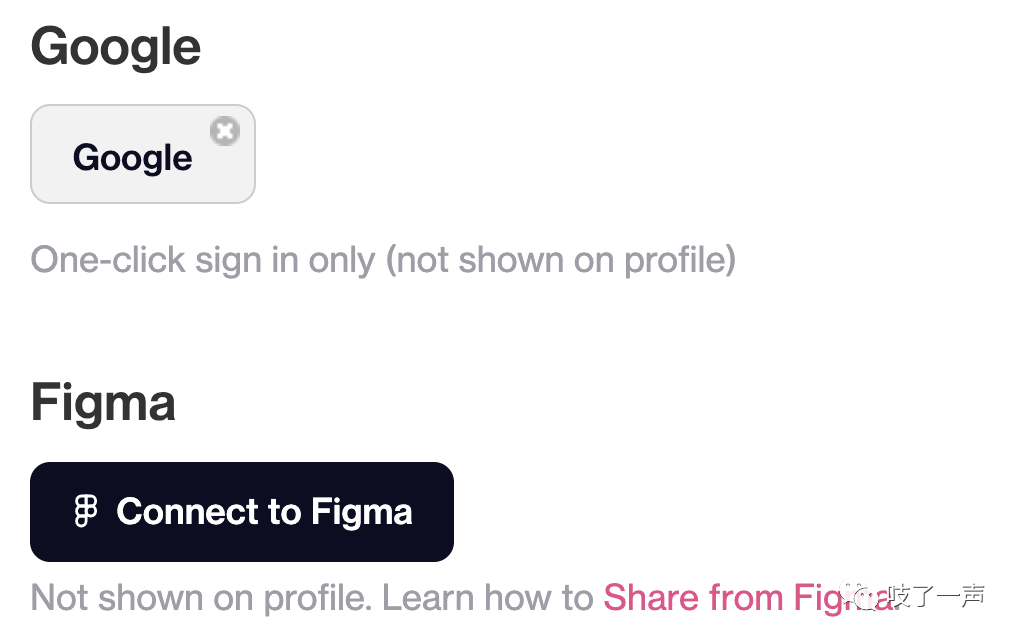
Task: Click the word "Share" in the pink link
Action: click(x=651, y=598)
